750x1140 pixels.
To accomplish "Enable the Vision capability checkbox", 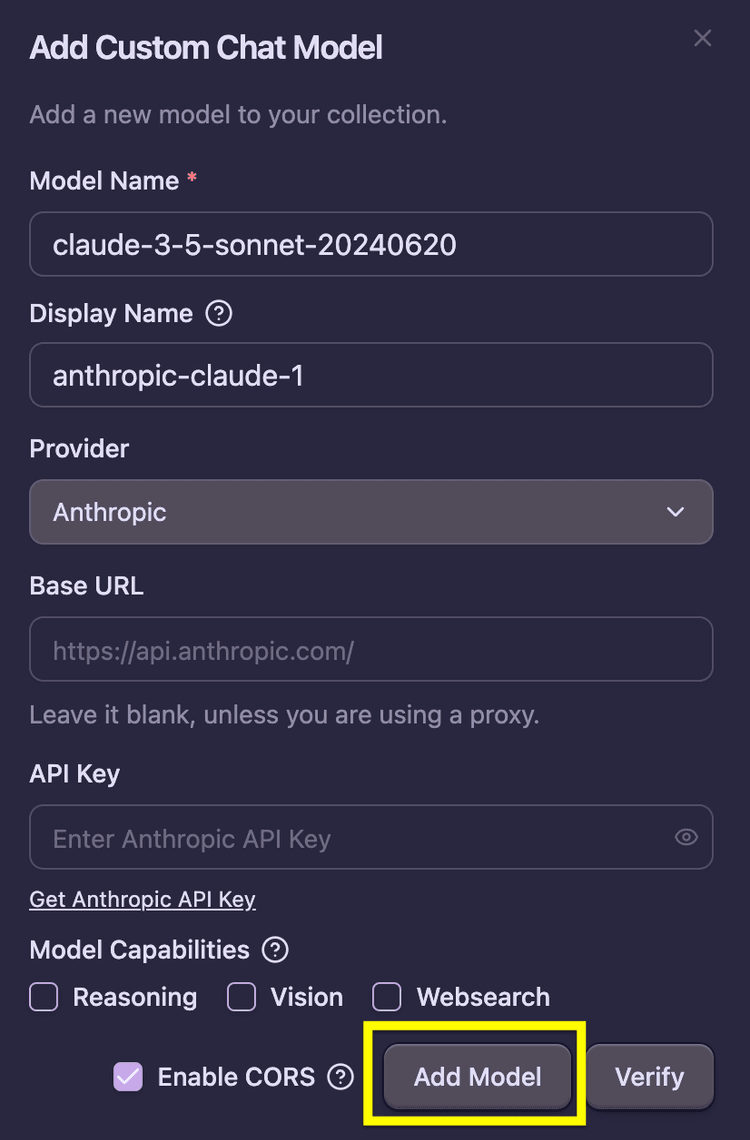I will [241, 997].
